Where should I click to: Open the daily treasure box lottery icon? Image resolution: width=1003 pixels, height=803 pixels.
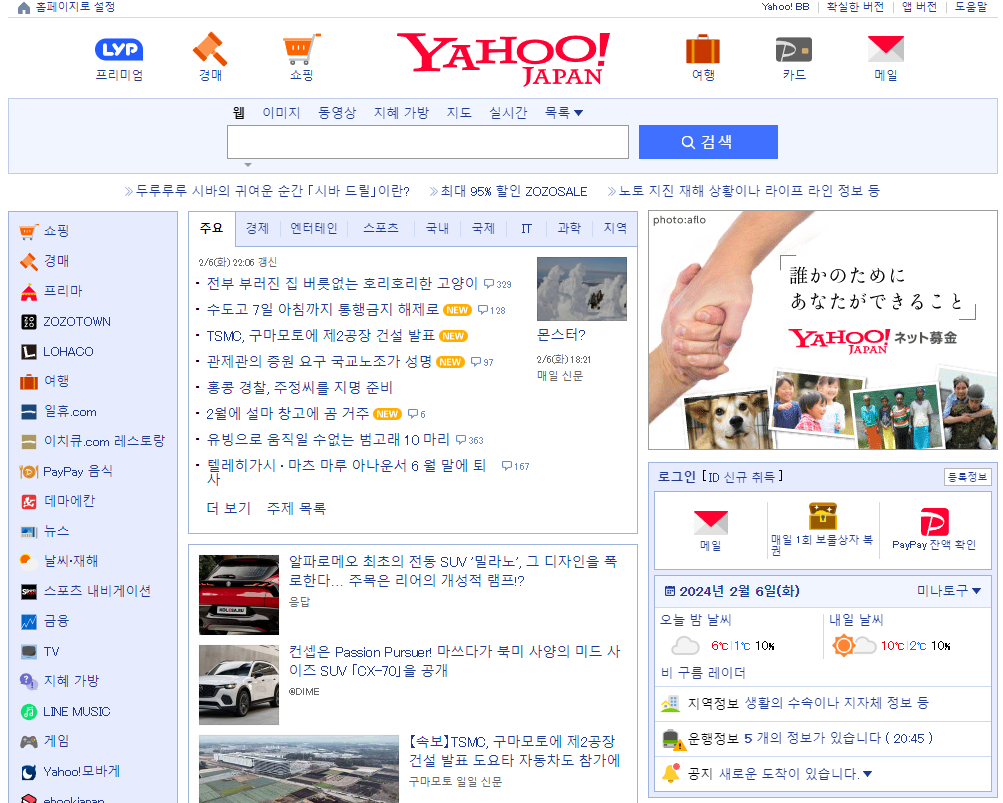823,517
